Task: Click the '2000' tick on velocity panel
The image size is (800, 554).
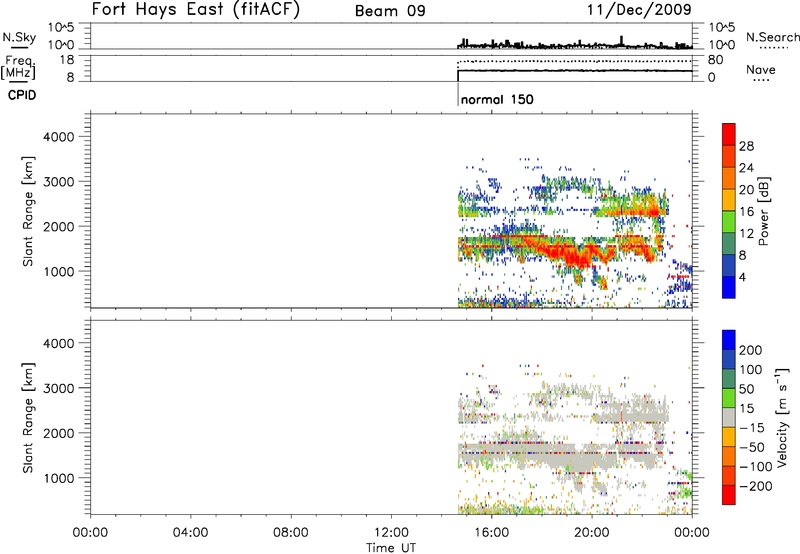Action: 59,433
